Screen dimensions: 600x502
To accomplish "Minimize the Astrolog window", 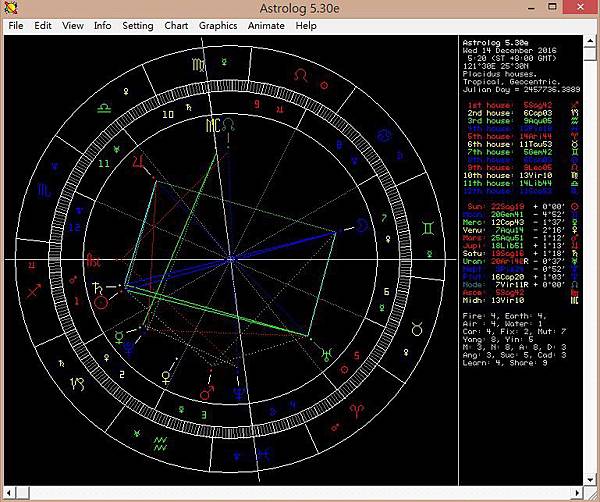I will click(531, 7).
